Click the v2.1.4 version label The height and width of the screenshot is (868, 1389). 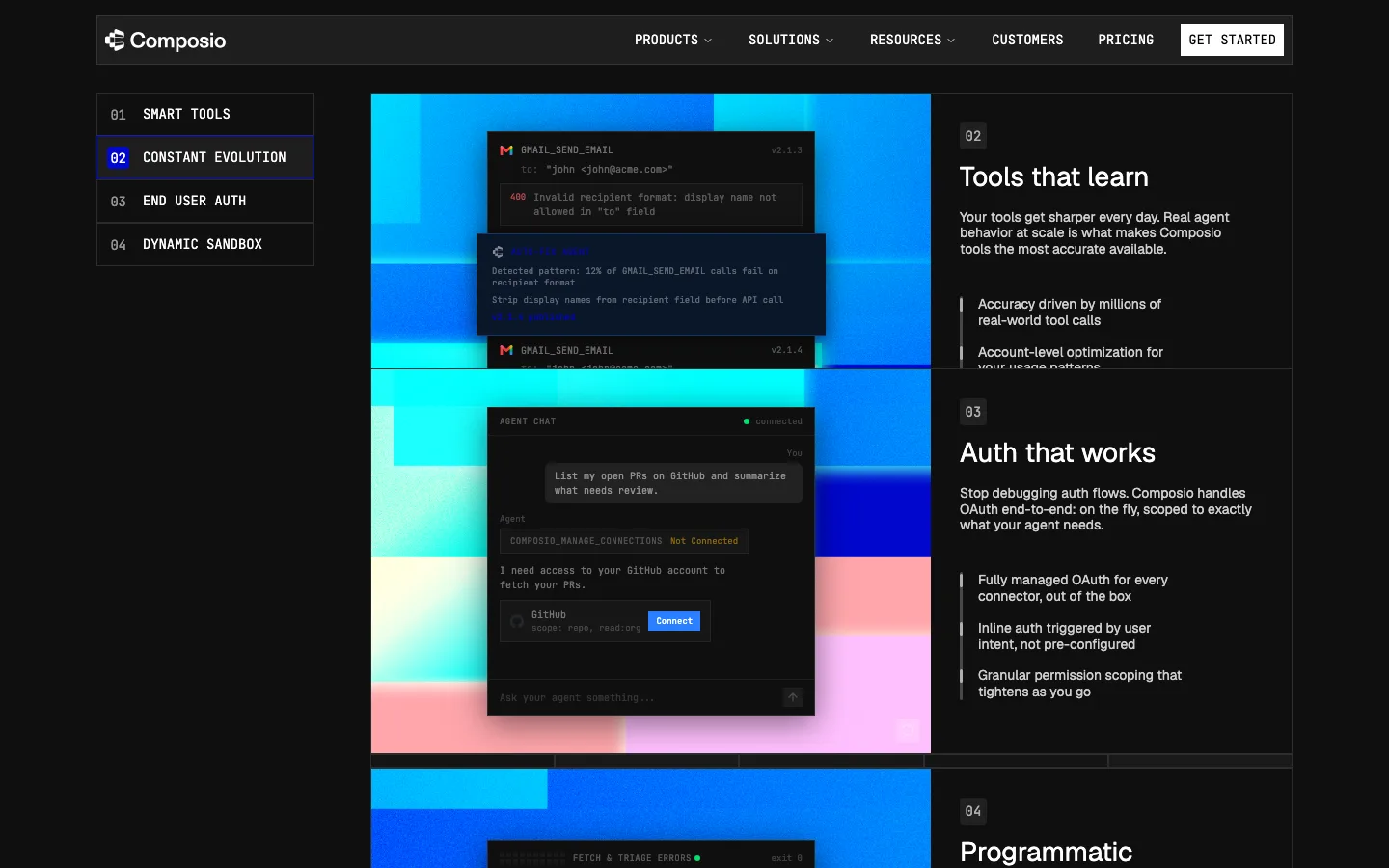click(x=786, y=350)
